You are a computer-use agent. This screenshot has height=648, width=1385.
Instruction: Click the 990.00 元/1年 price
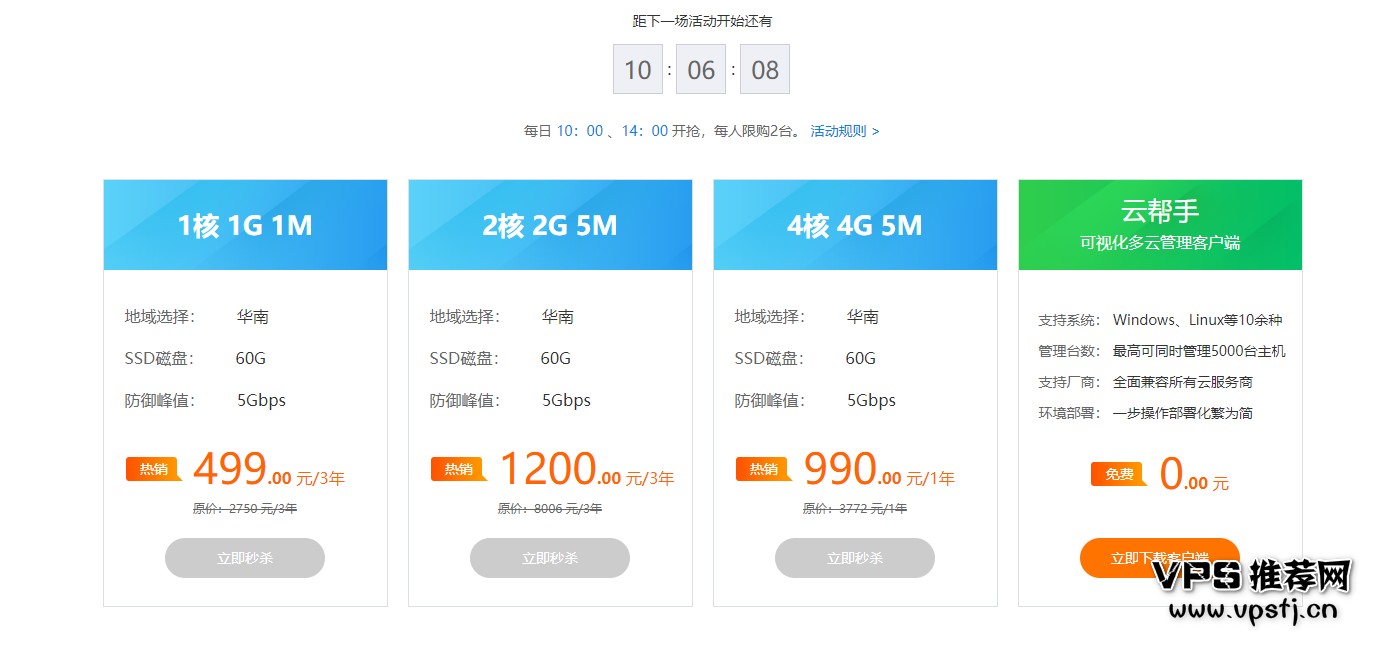pos(879,469)
